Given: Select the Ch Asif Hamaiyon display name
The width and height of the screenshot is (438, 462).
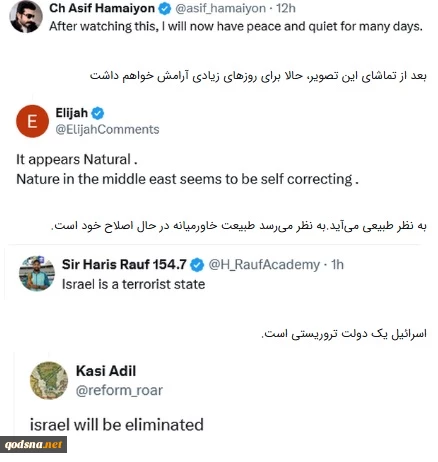Looking at the screenshot, I should (x=102, y=8).
